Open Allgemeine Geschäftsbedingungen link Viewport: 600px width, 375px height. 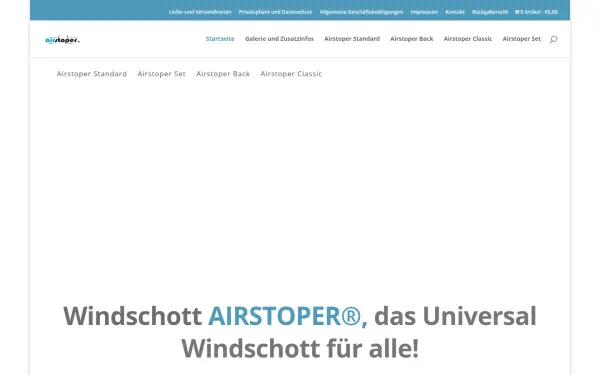click(361, 12)
